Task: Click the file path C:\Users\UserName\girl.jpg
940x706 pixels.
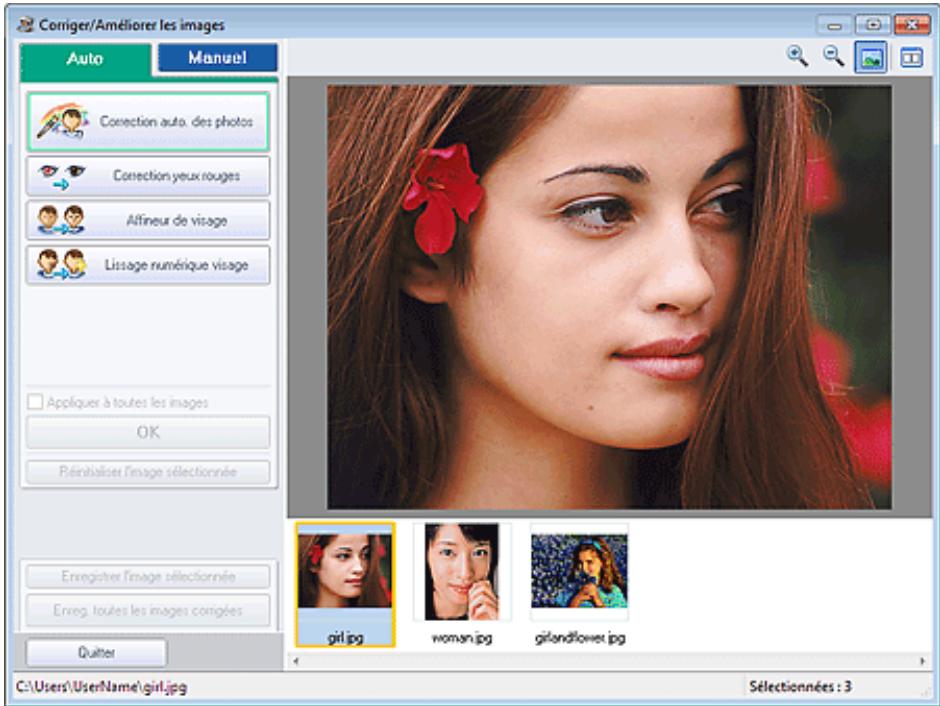Action: [101, 687]
